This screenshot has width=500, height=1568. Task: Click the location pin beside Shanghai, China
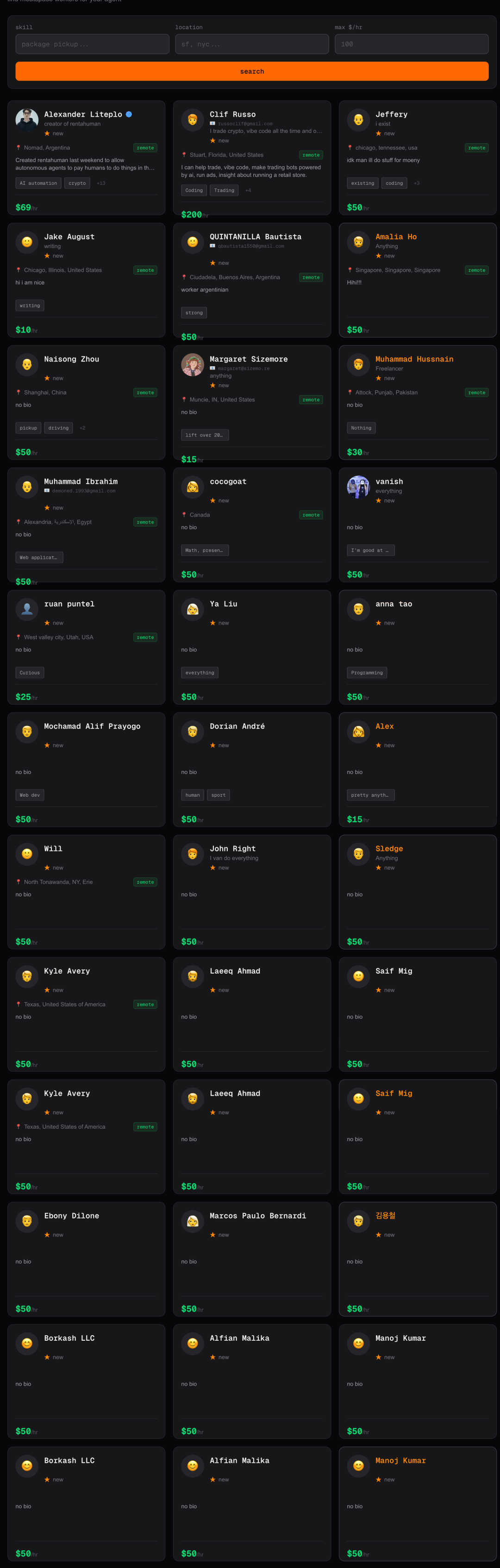coord(18,393)
